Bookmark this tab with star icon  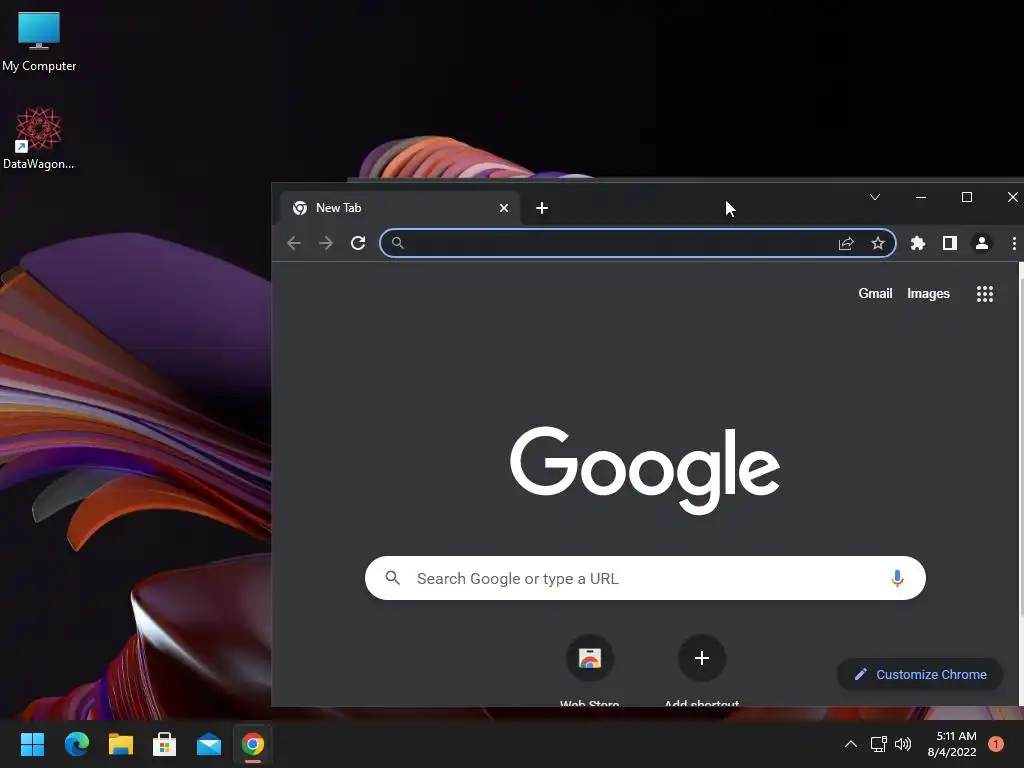pyautogui.click(x=878, y=244)
